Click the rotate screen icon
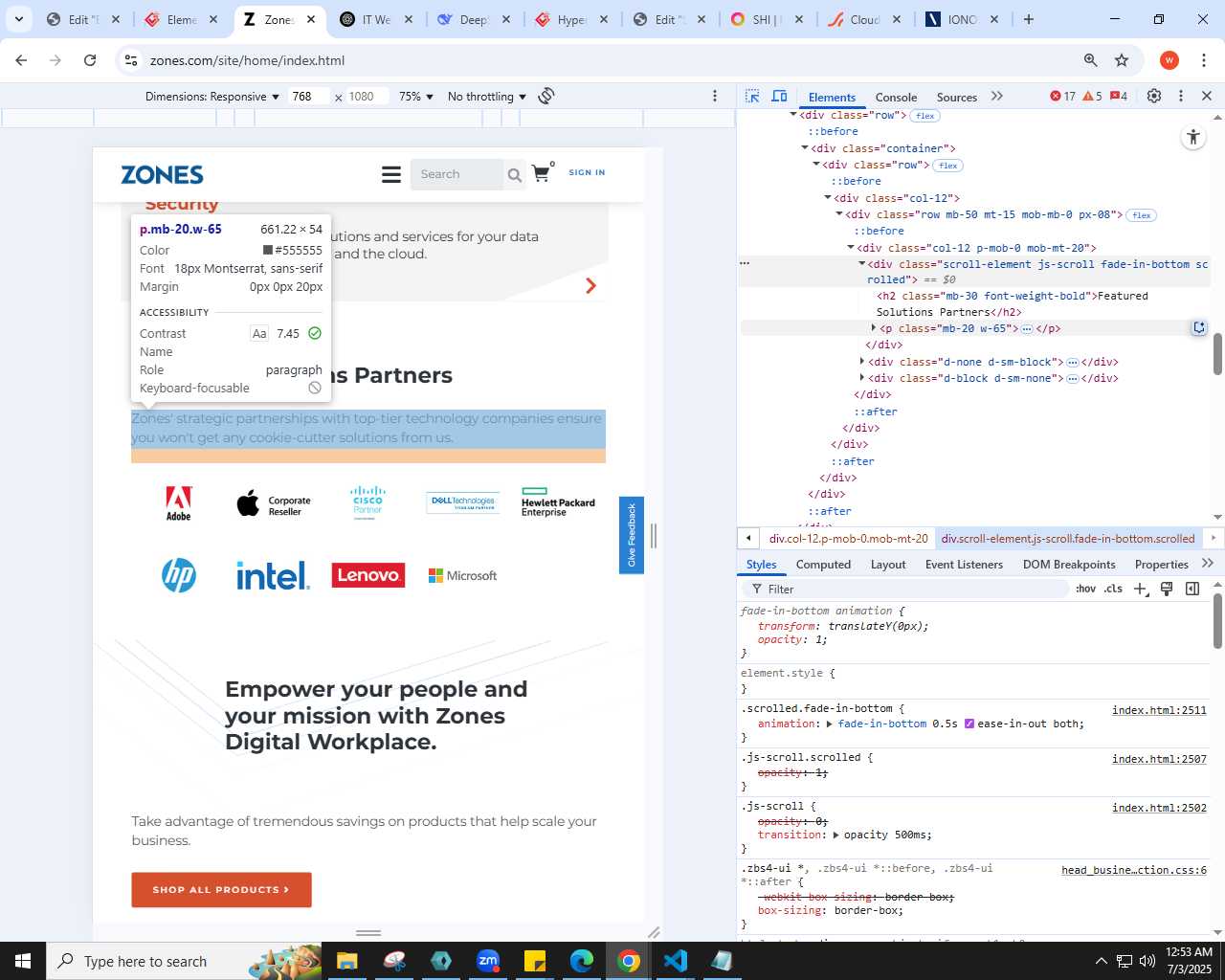The image size is (1225, 980). click(x=546, y=96)
